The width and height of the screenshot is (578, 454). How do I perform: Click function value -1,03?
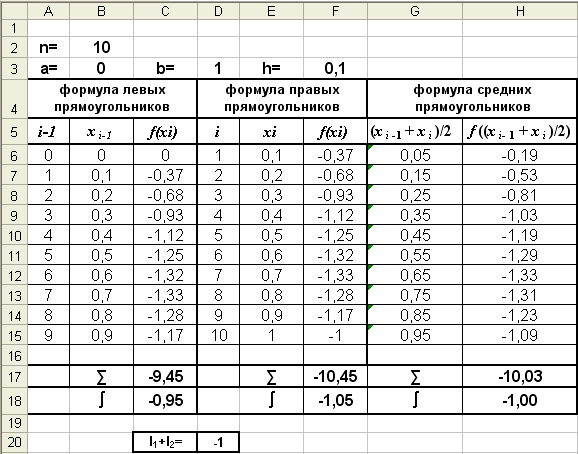tap(520, 215)
